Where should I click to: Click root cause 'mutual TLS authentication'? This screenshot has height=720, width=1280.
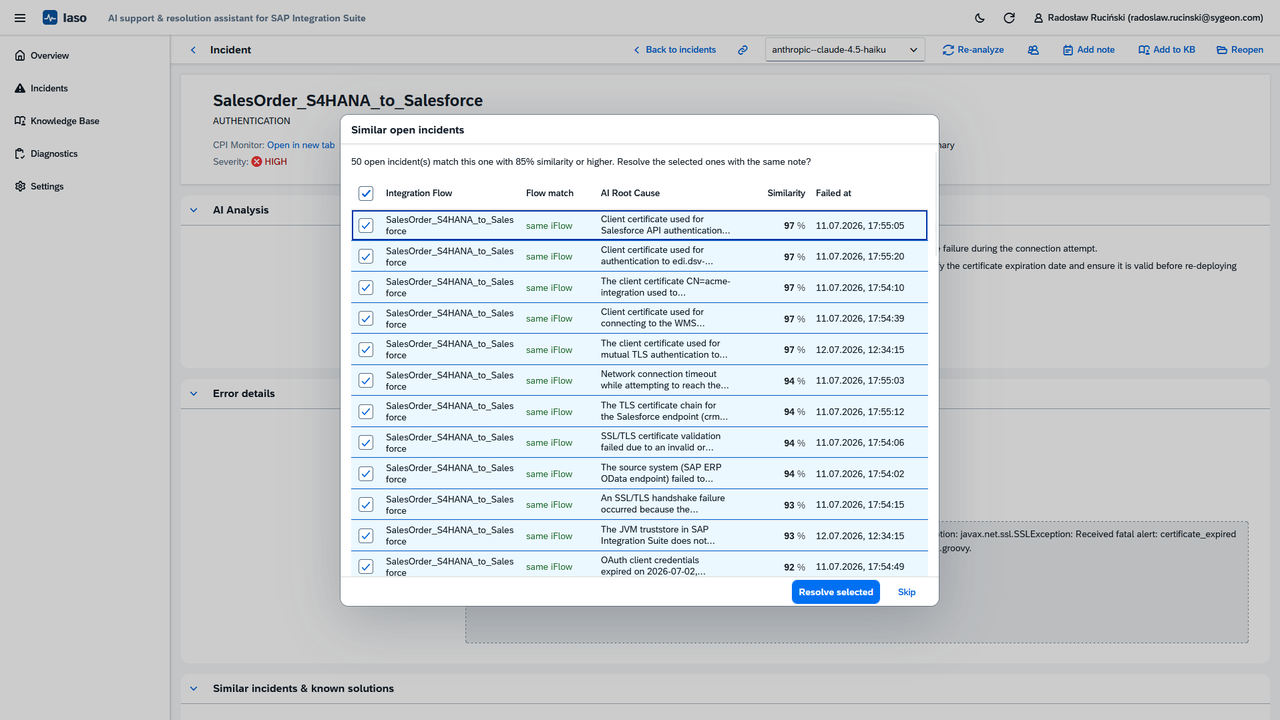(664, 349)
